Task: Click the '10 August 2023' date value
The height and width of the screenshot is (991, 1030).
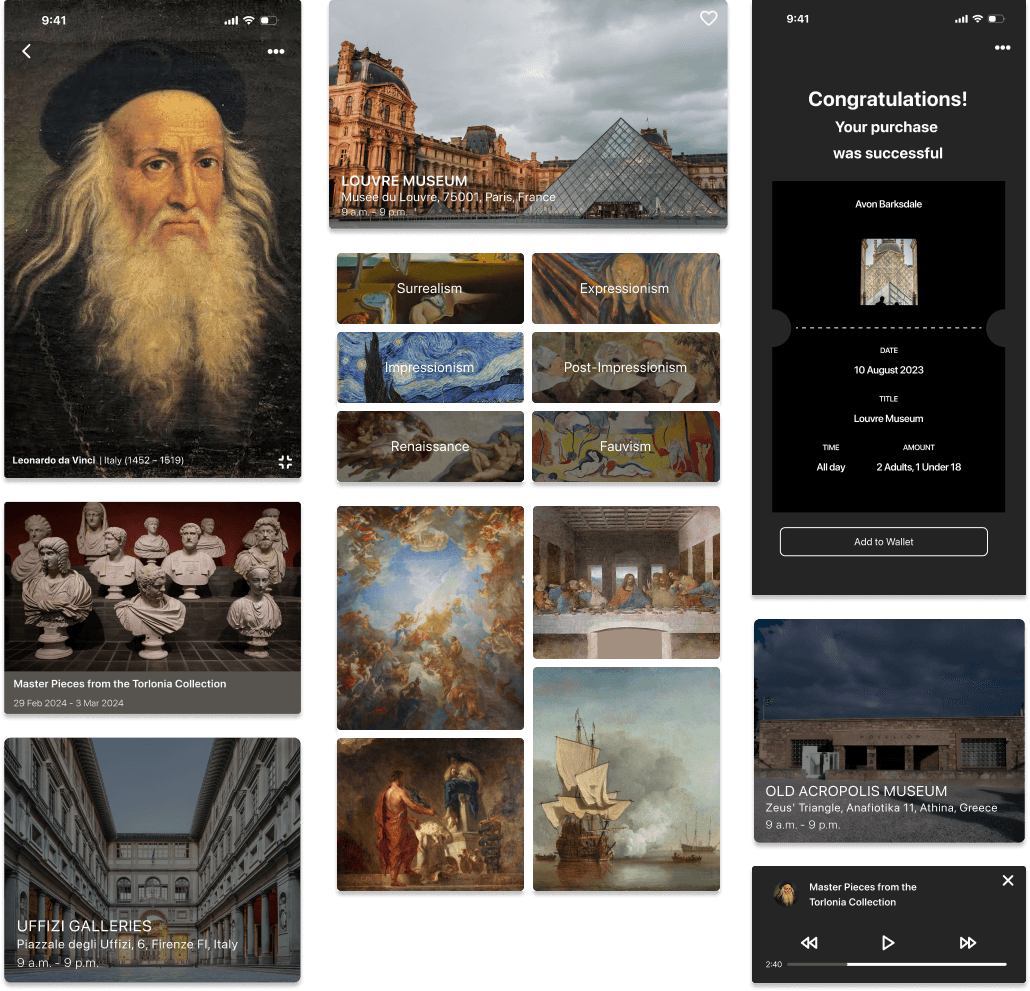Action: tap(888, 370)
